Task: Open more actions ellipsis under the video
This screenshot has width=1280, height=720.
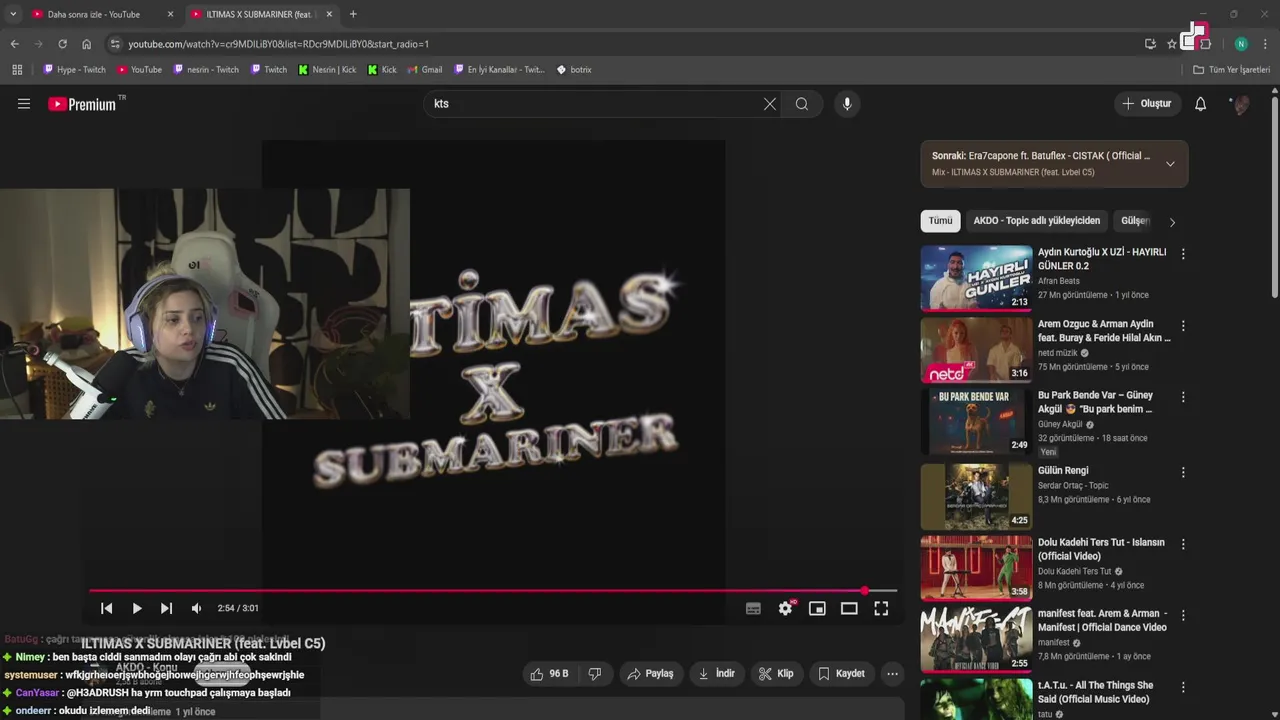Action: pyautogui.click(x=893, y=674)
